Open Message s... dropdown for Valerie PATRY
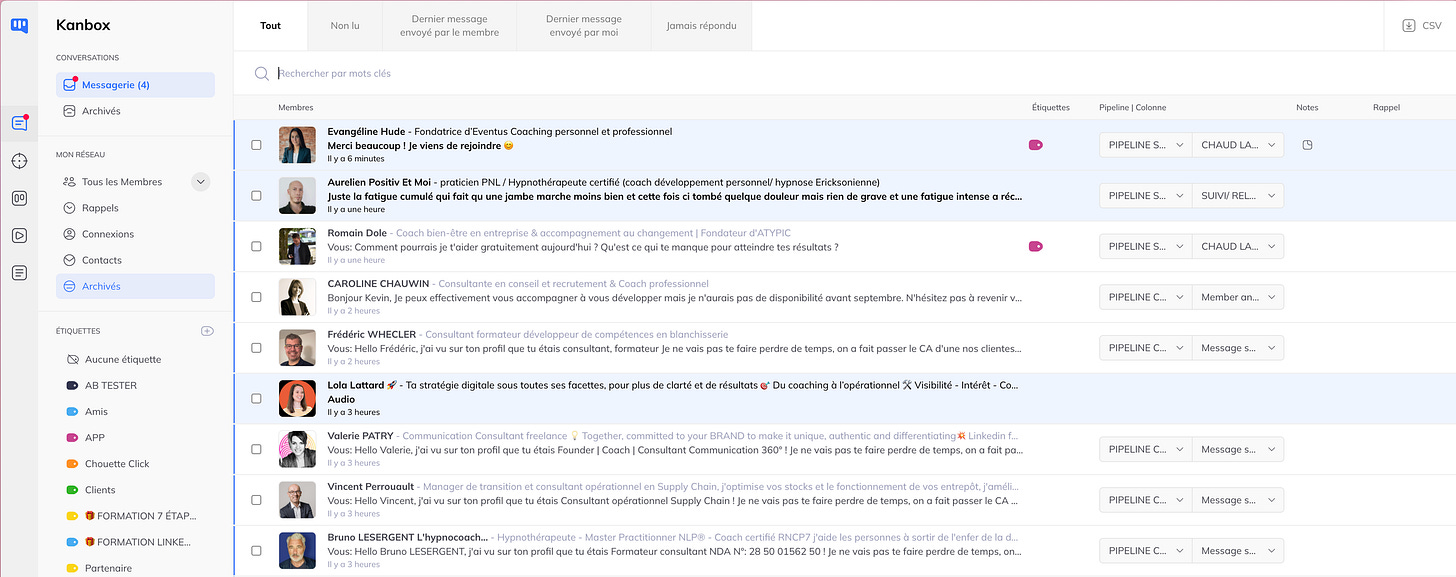 1238,449
